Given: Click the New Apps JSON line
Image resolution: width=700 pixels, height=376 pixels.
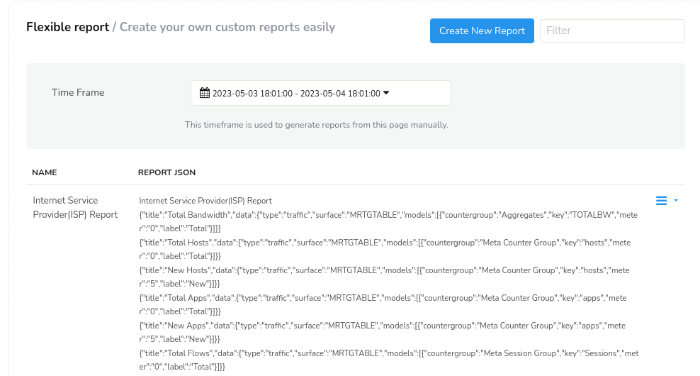Looking at the screenshot, I should (x=382, y=332).
